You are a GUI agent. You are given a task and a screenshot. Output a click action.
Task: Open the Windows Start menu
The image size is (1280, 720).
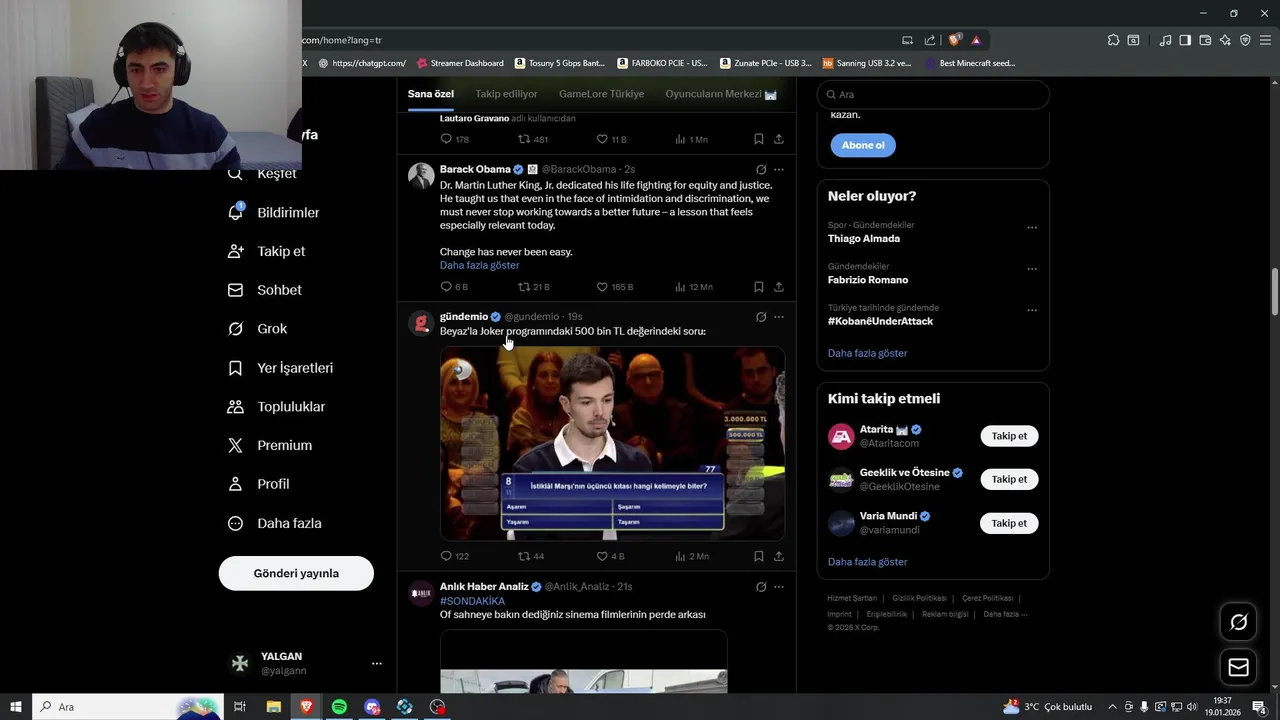pos(16,707)
